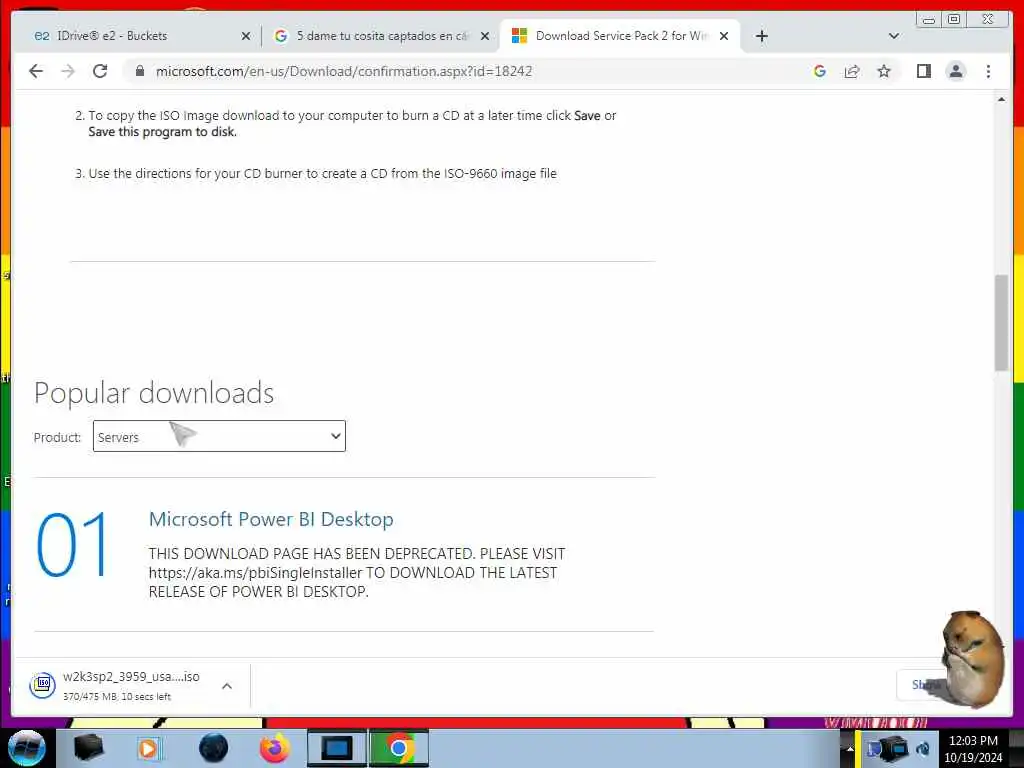This screenshot has width=1024, height=768.
Task: Reload the Microsoft download page
Action: (x=100, y=71)
